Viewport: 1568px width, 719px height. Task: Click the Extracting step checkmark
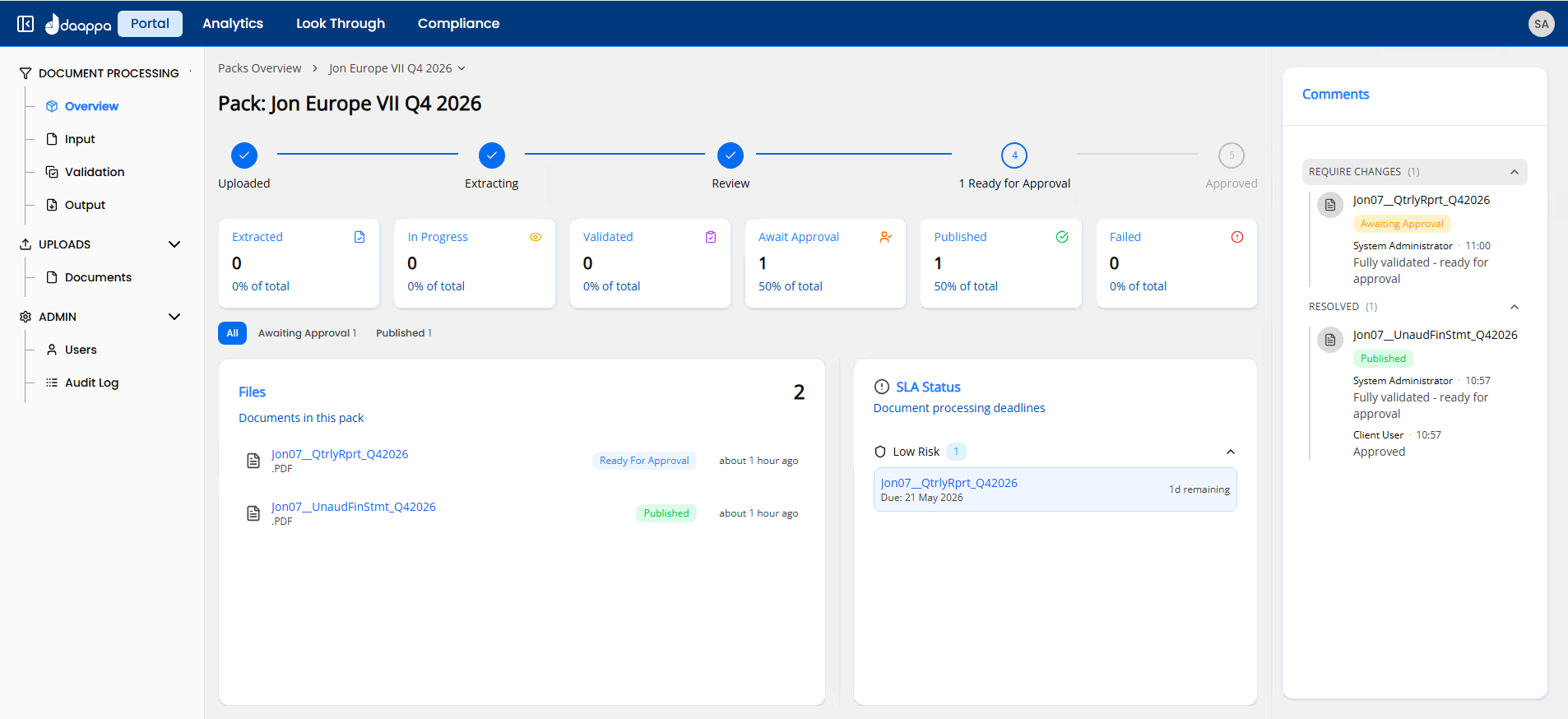[492, 155]
